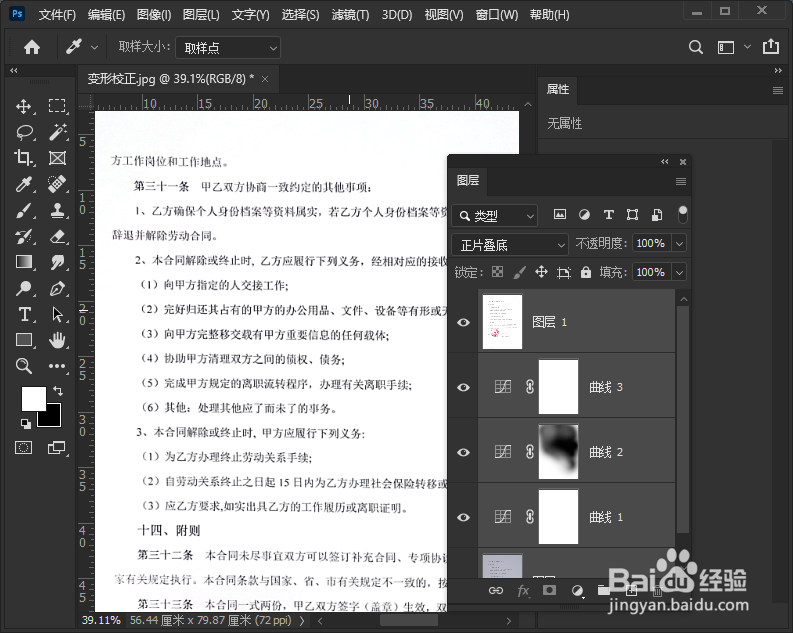Hide the 曲线 1 adjustment layer
This screenshot has height=633, width=793.
(463, 517)
